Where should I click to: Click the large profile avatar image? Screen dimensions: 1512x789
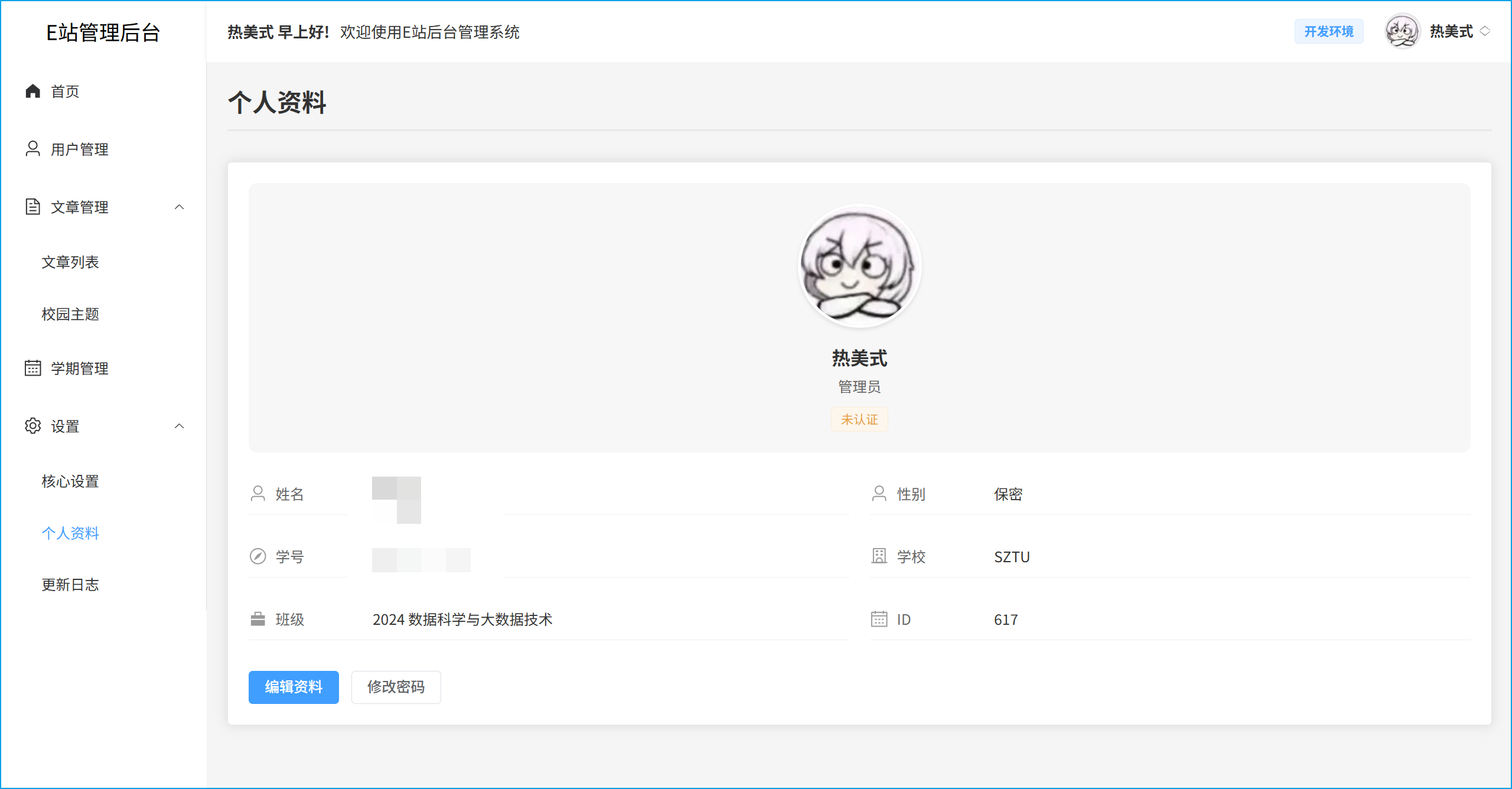(x=859, y=266)
